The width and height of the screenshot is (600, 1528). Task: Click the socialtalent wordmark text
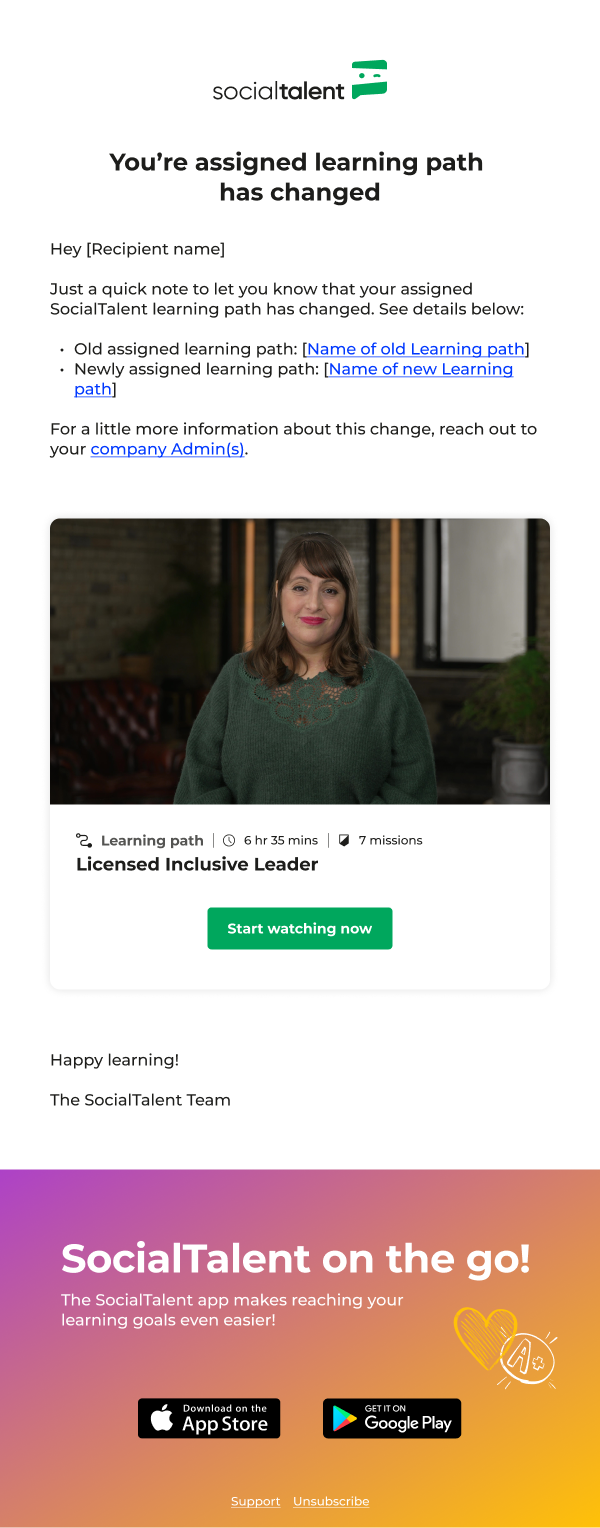tap(278, 90)
